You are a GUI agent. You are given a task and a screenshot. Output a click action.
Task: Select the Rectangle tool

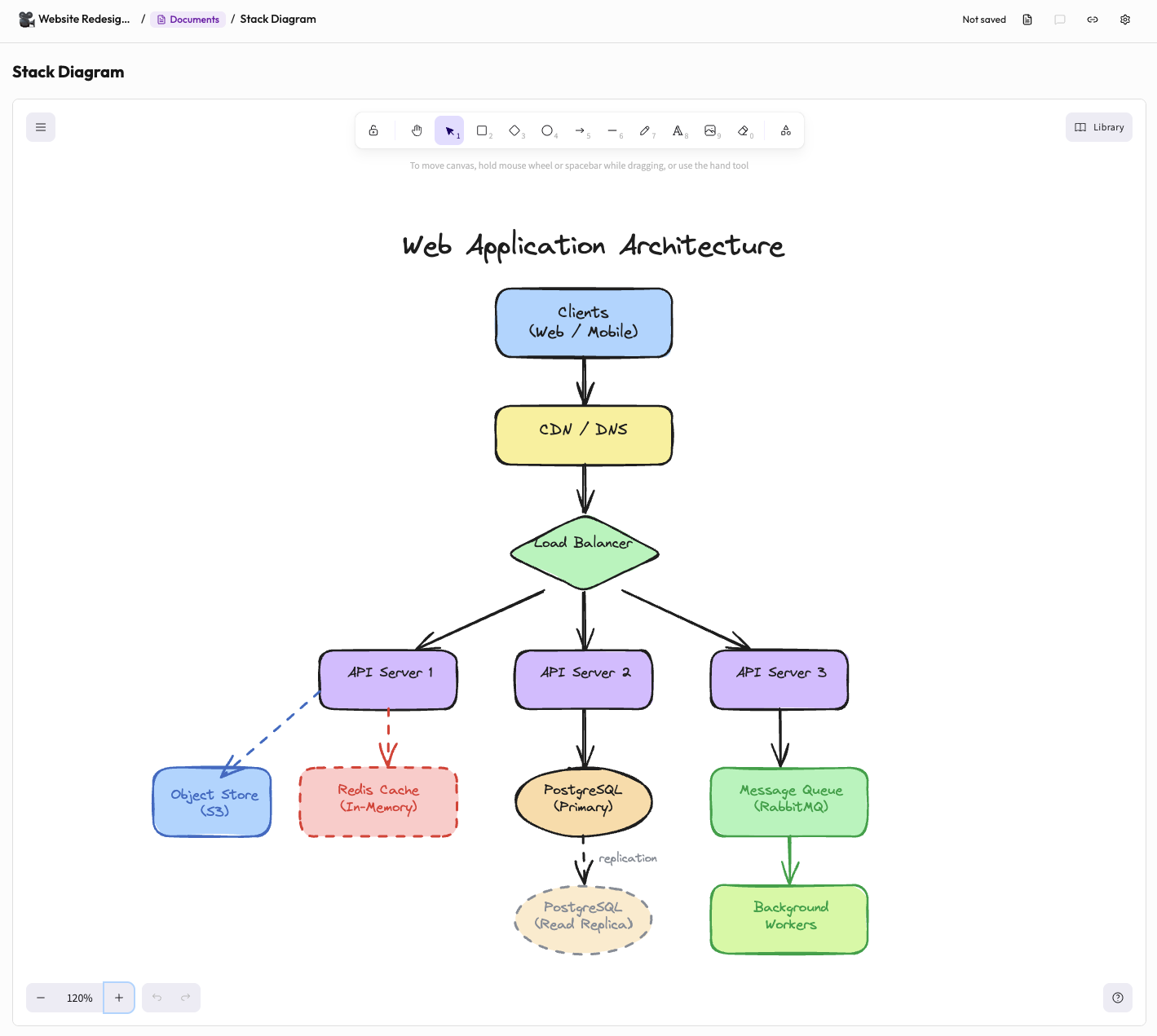coord(483,130)
